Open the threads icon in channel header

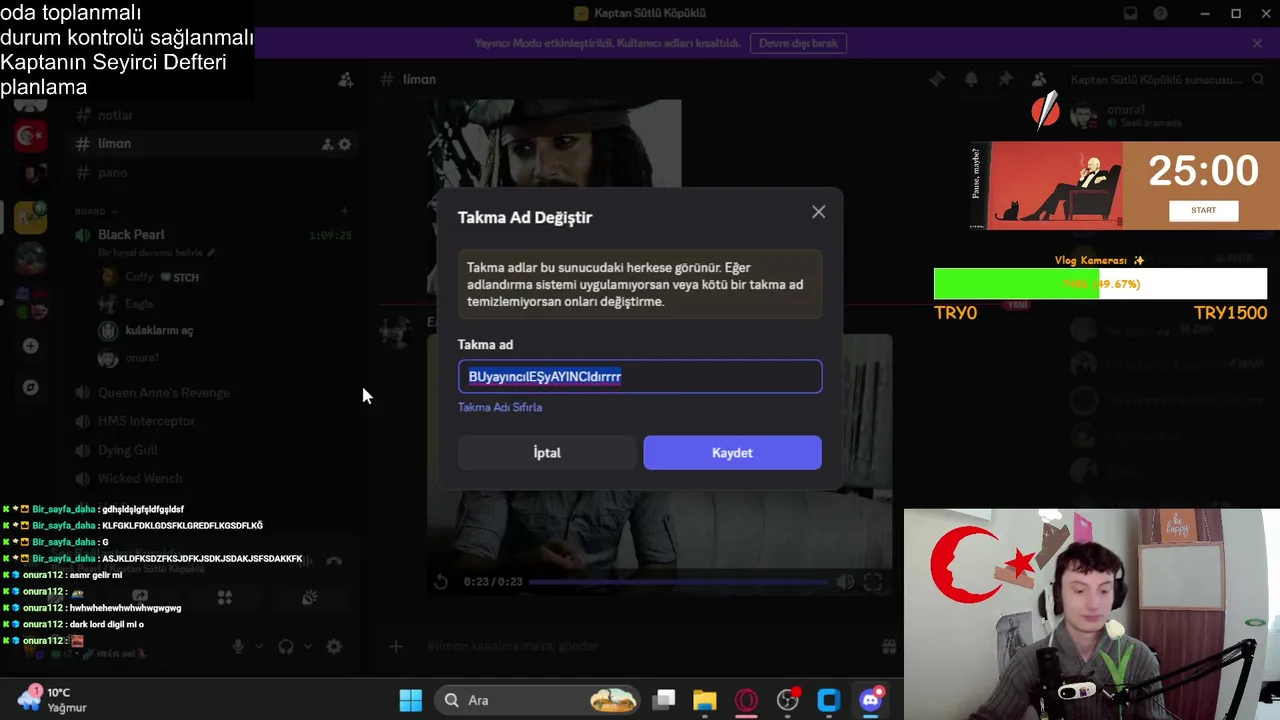(937, 79)
